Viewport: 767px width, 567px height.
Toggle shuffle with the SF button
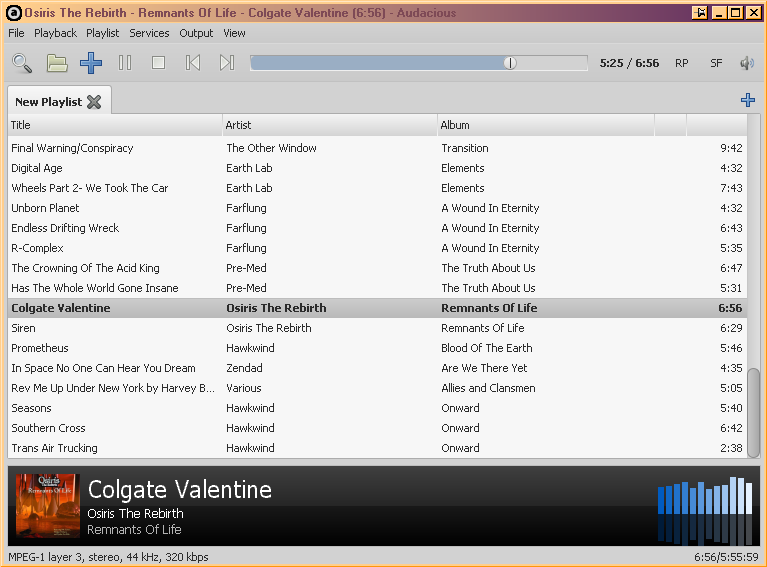pos(716,63)
